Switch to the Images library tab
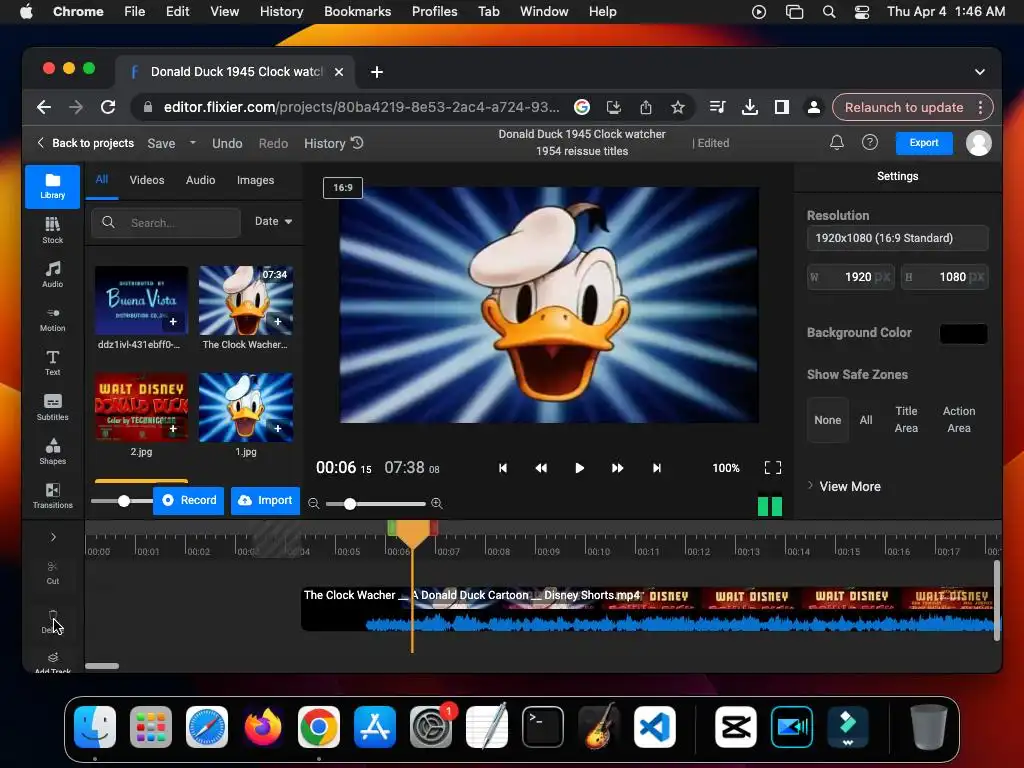 [255, 180]
